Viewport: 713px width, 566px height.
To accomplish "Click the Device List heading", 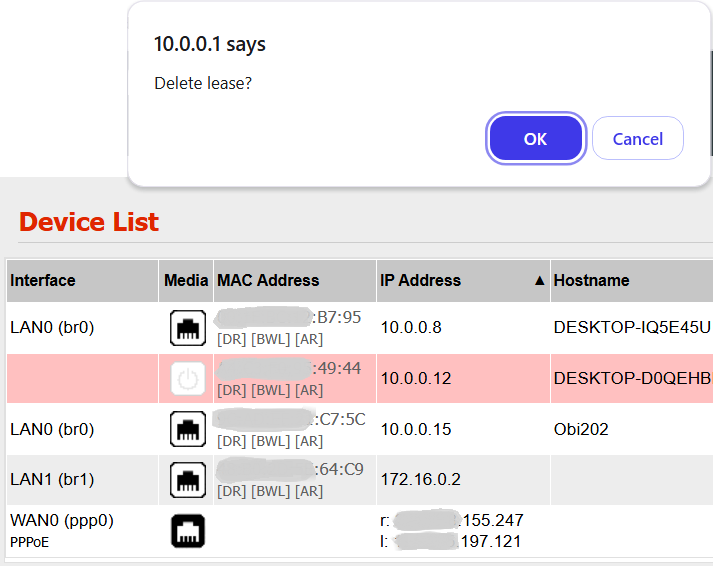I will [89, 222].
